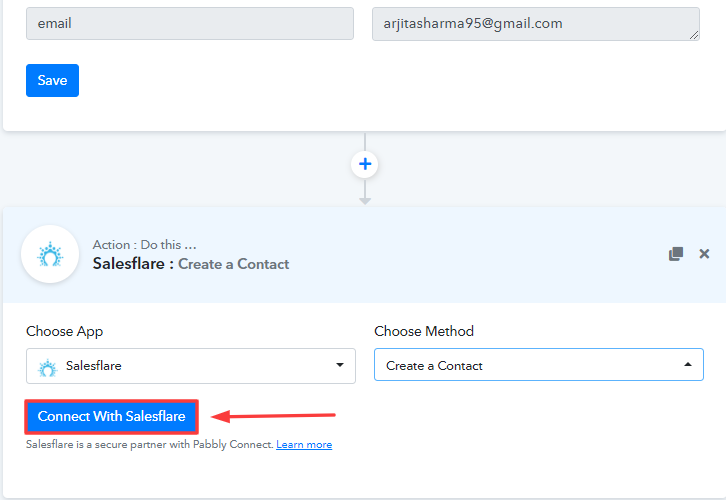Open the Choose Method dropdown

pos(539,365)
